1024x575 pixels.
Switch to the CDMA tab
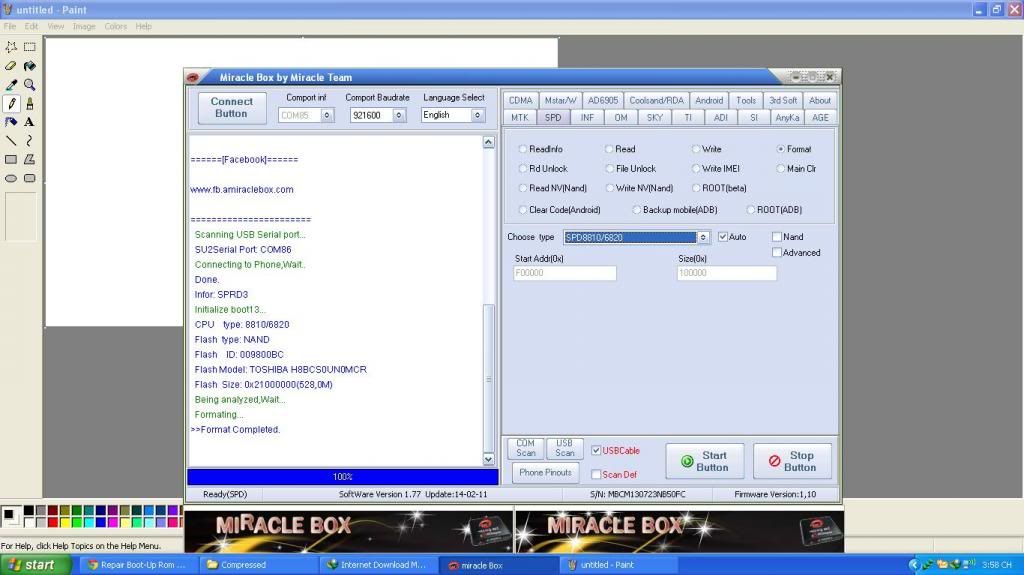(x=520, y=100)
